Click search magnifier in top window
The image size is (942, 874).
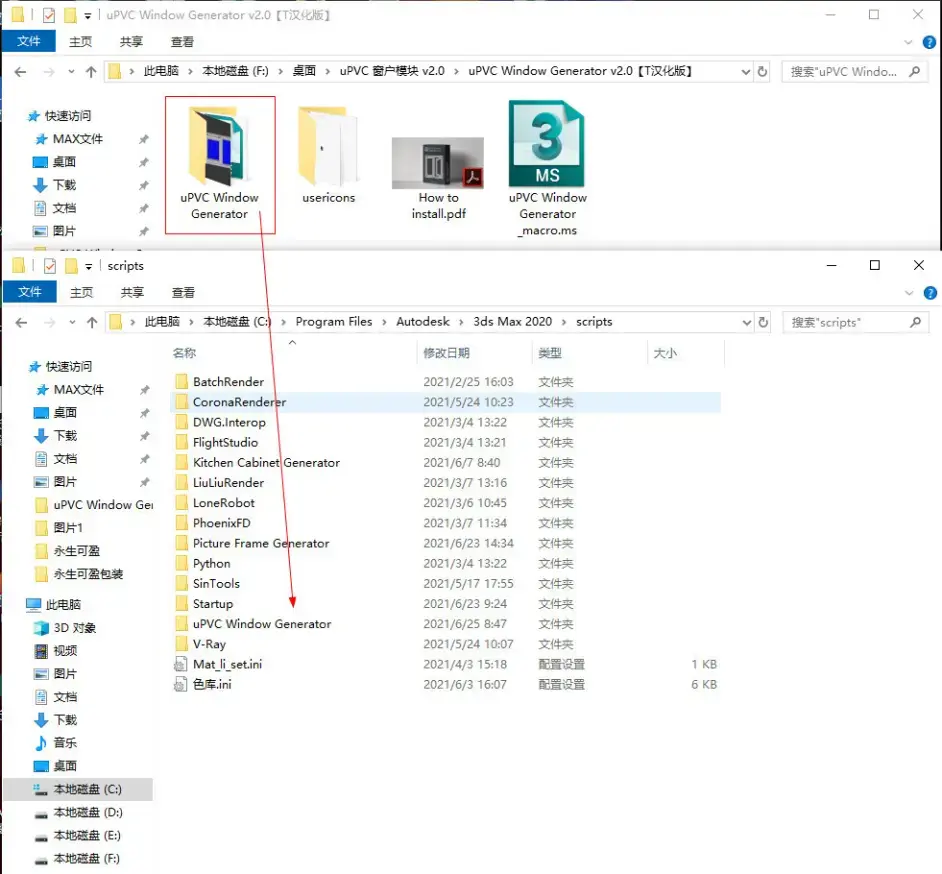[x=914, y=71]
